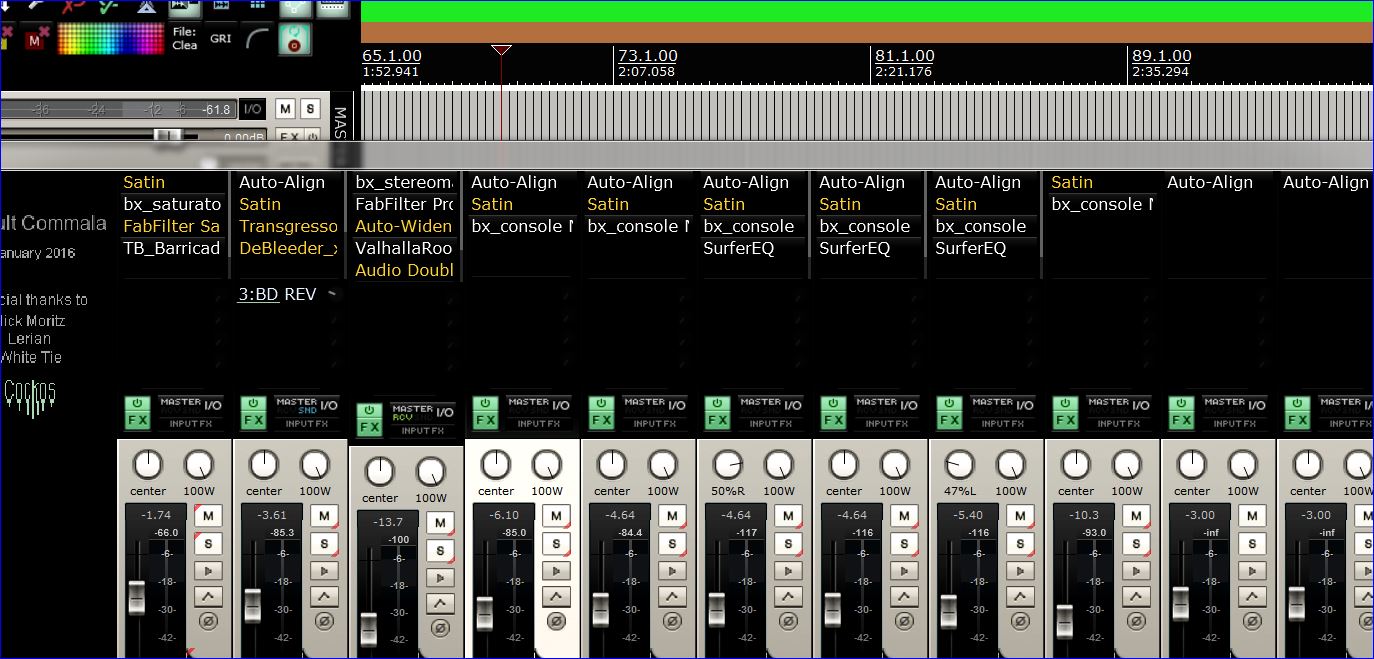The image size is (1374, 659).
Task: Invert phase on the -10.3 track
Action: (x=1136, y=621)
